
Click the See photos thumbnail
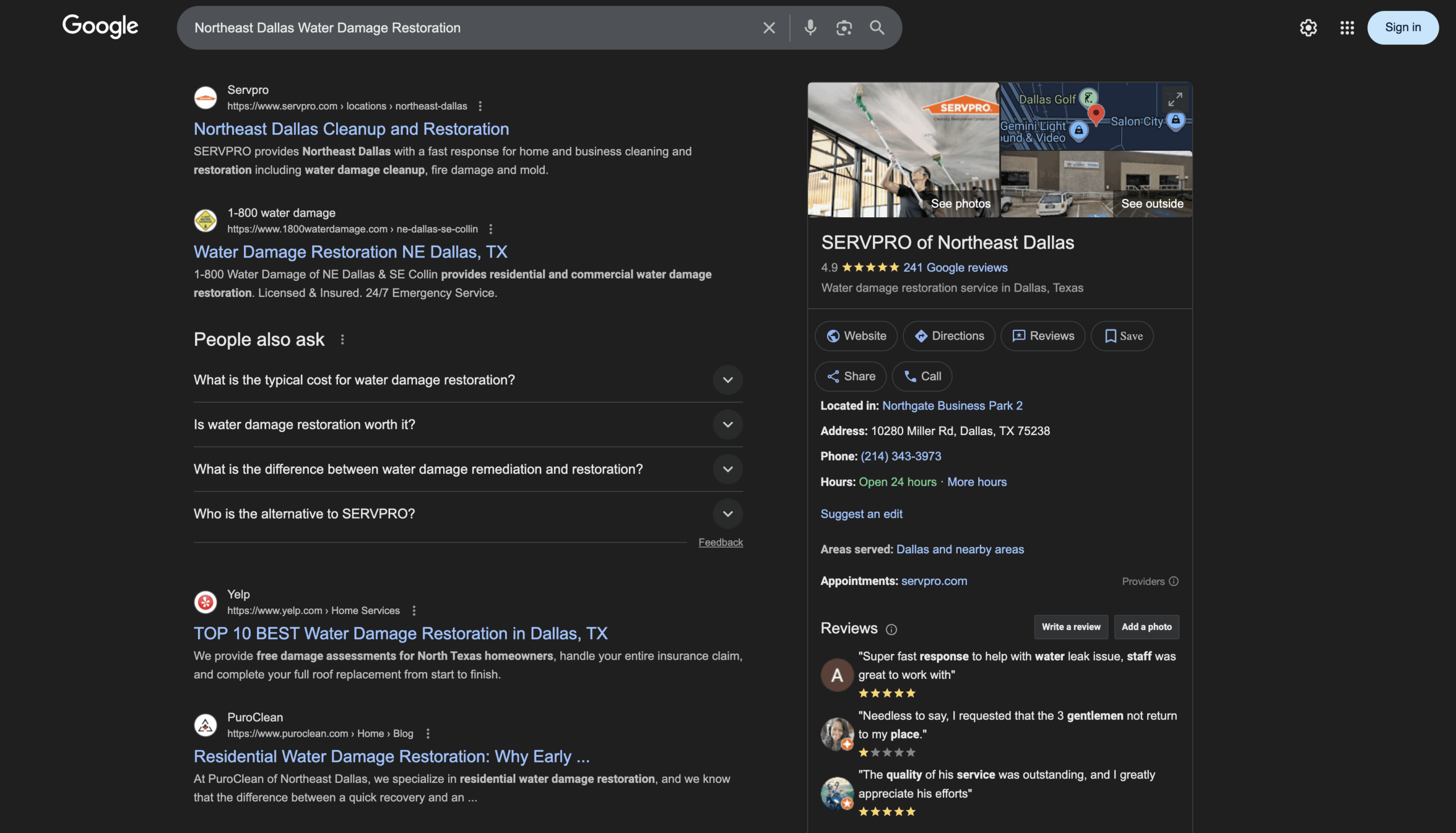[x=903, y=150]
